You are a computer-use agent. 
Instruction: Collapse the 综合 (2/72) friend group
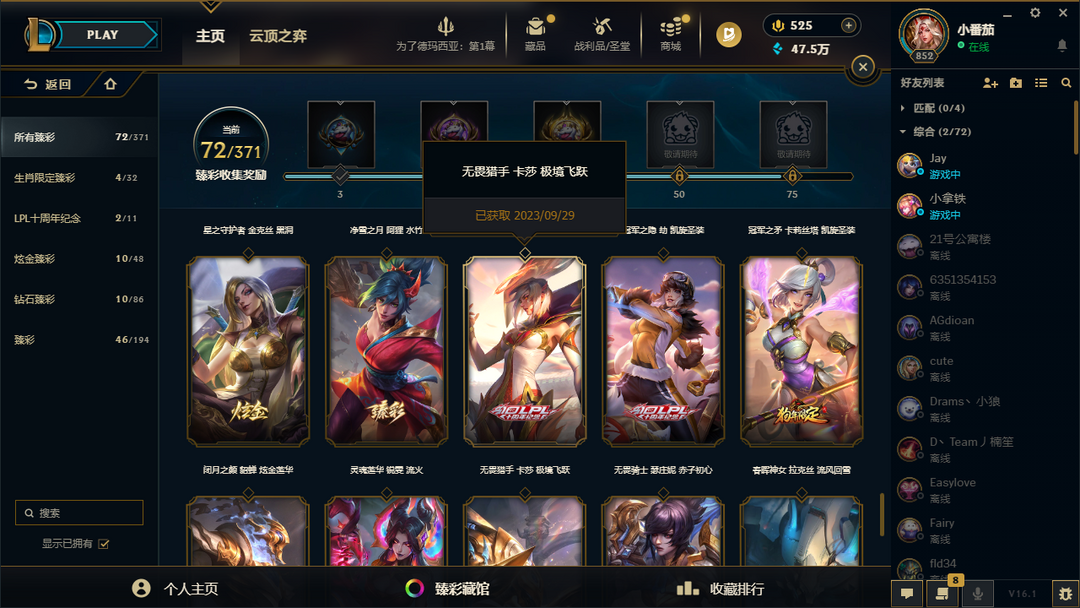click(903, 132)
